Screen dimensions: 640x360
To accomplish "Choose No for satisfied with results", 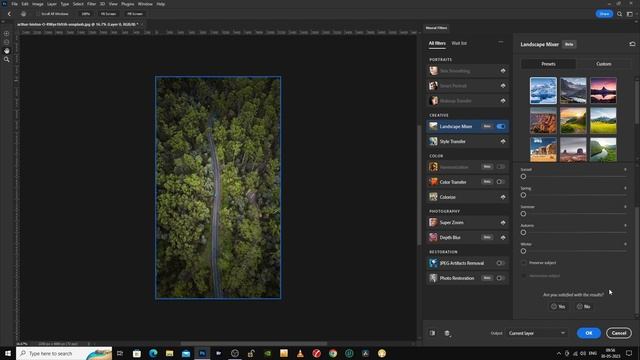I will [x=583, y=307].
